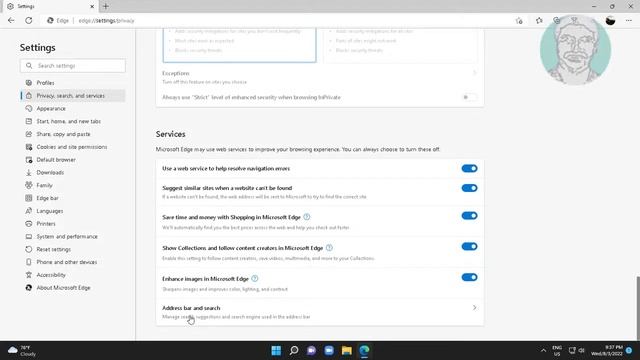The width and height of the screenshot is (640, 360).
Task: Turn off web service for navigation errors
Action: click(469, 169)
